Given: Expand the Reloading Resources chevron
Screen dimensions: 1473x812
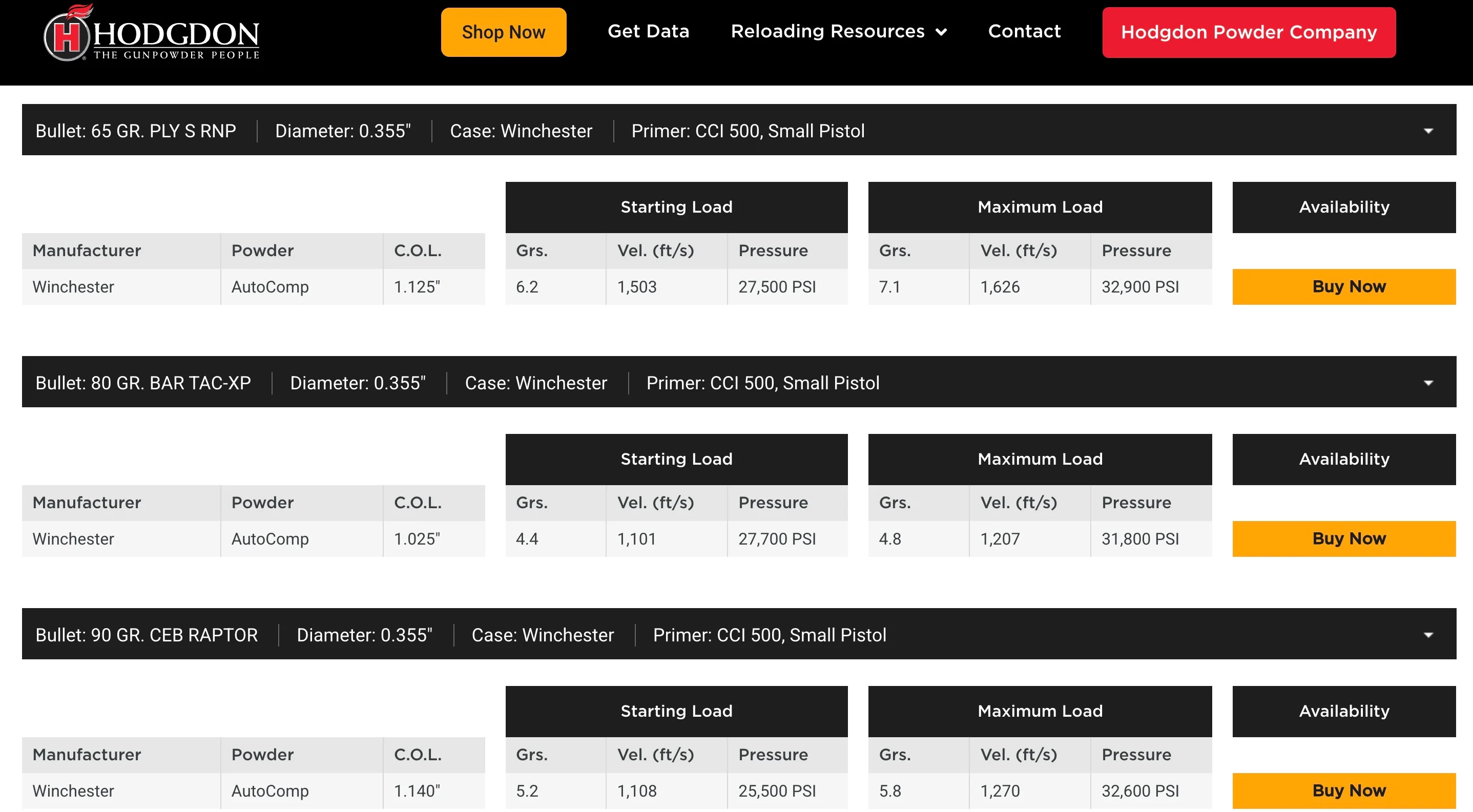Looking at the screenshot, I should click(x=941, y=32).
